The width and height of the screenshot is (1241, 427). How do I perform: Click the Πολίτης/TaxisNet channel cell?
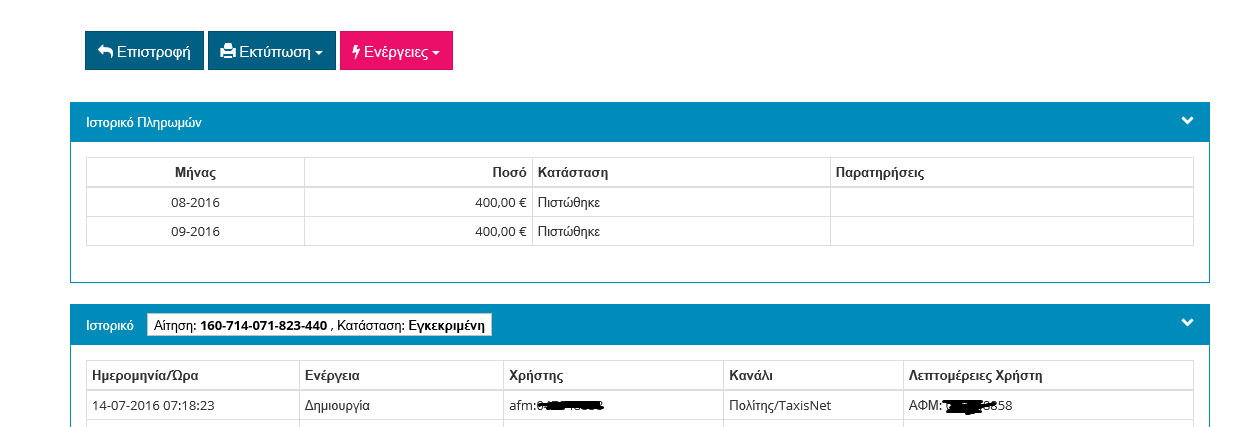tap(780, 406)
